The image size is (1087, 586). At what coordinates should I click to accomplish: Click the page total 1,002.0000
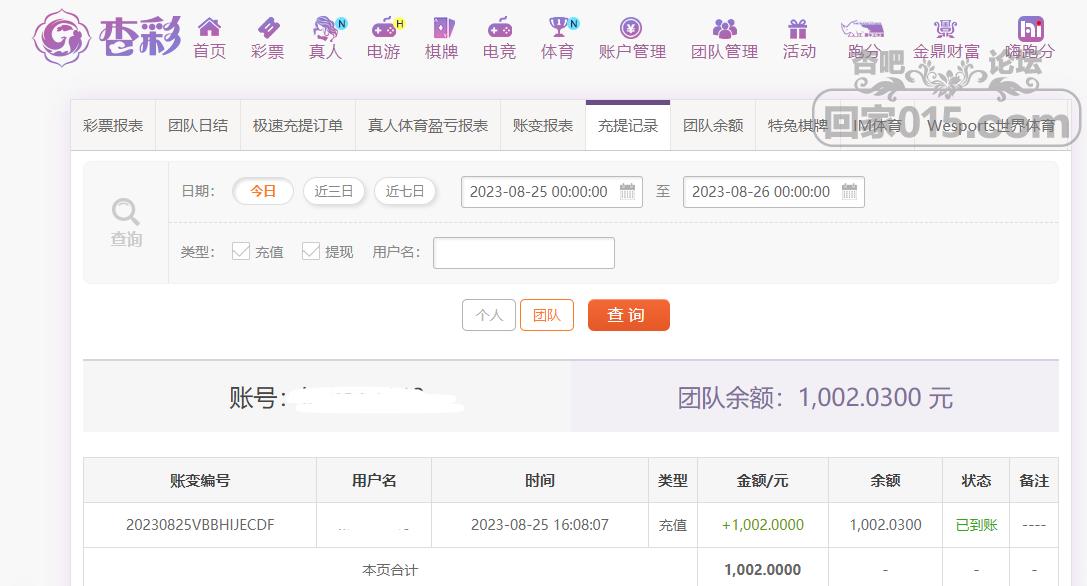763,570
